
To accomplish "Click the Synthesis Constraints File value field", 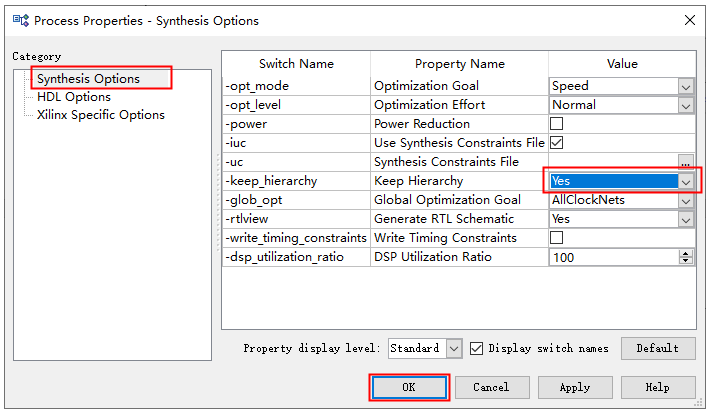I will click(x=611, y=162).
